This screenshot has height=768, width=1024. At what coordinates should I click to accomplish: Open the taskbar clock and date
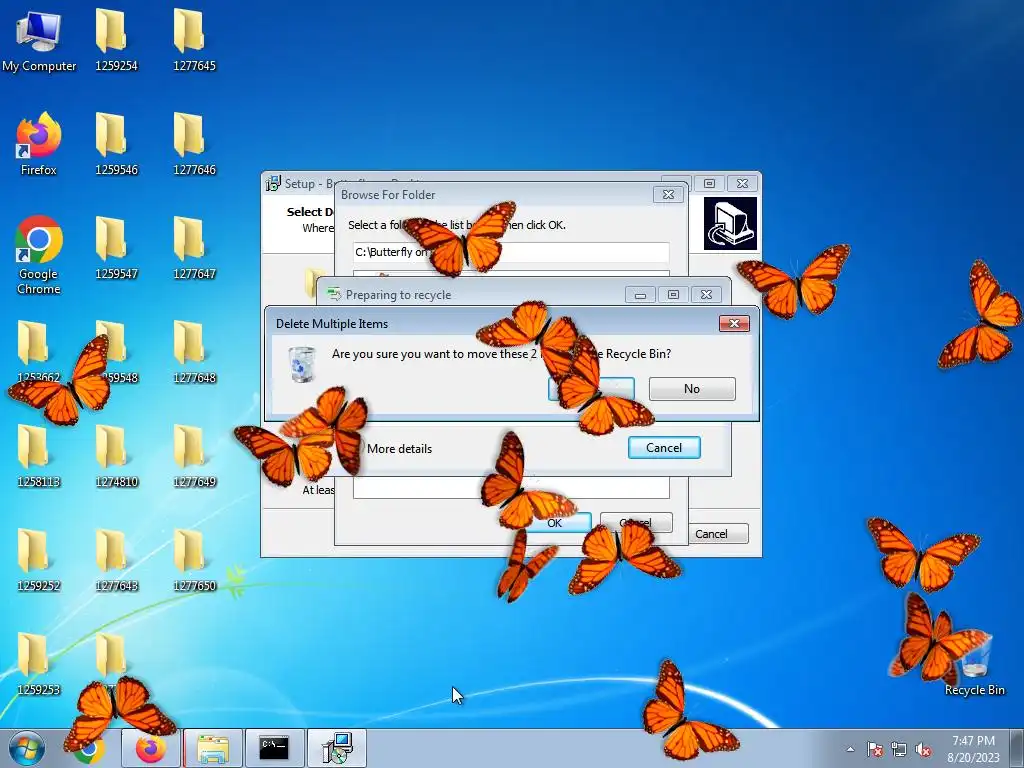click(973, 749)
